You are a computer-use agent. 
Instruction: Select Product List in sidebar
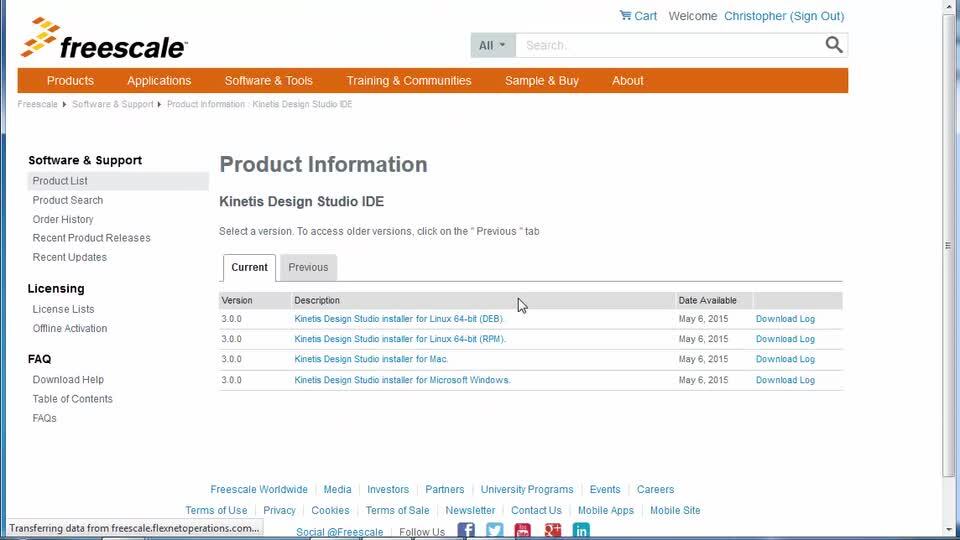point(118,181)
